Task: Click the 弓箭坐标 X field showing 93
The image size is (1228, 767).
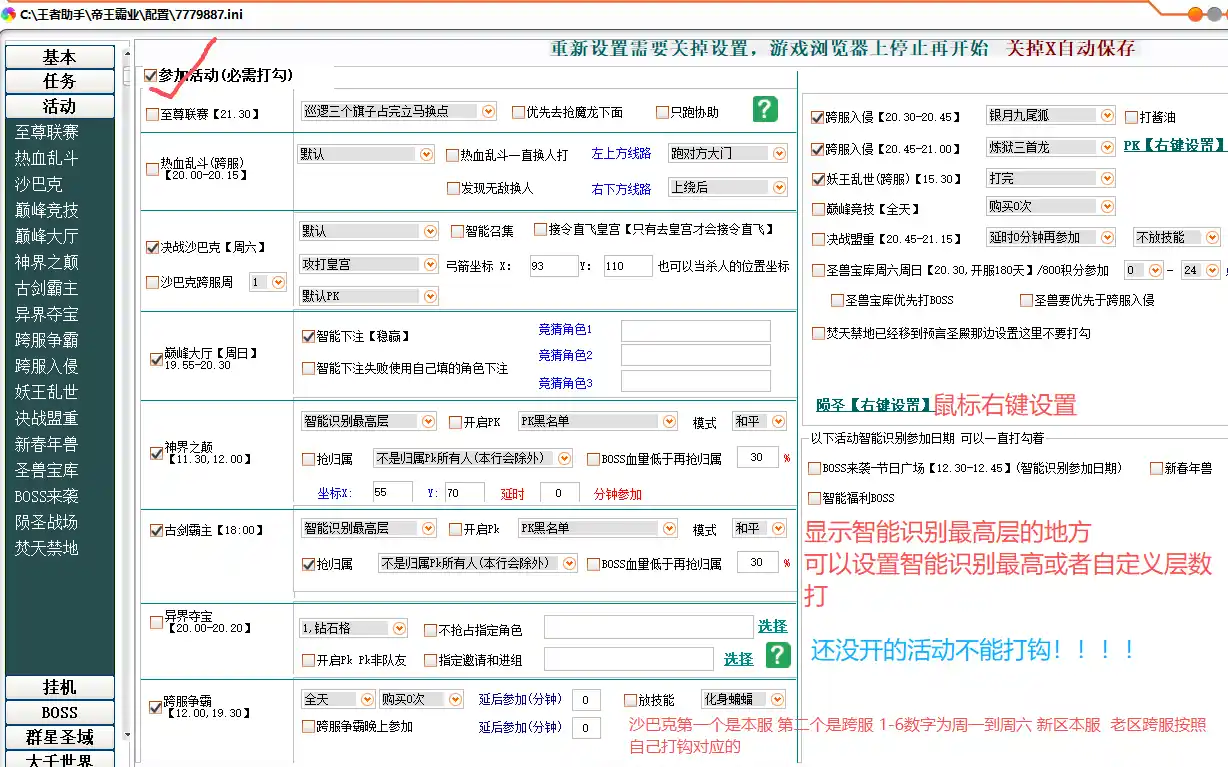Action: click(x=553, y=266)
